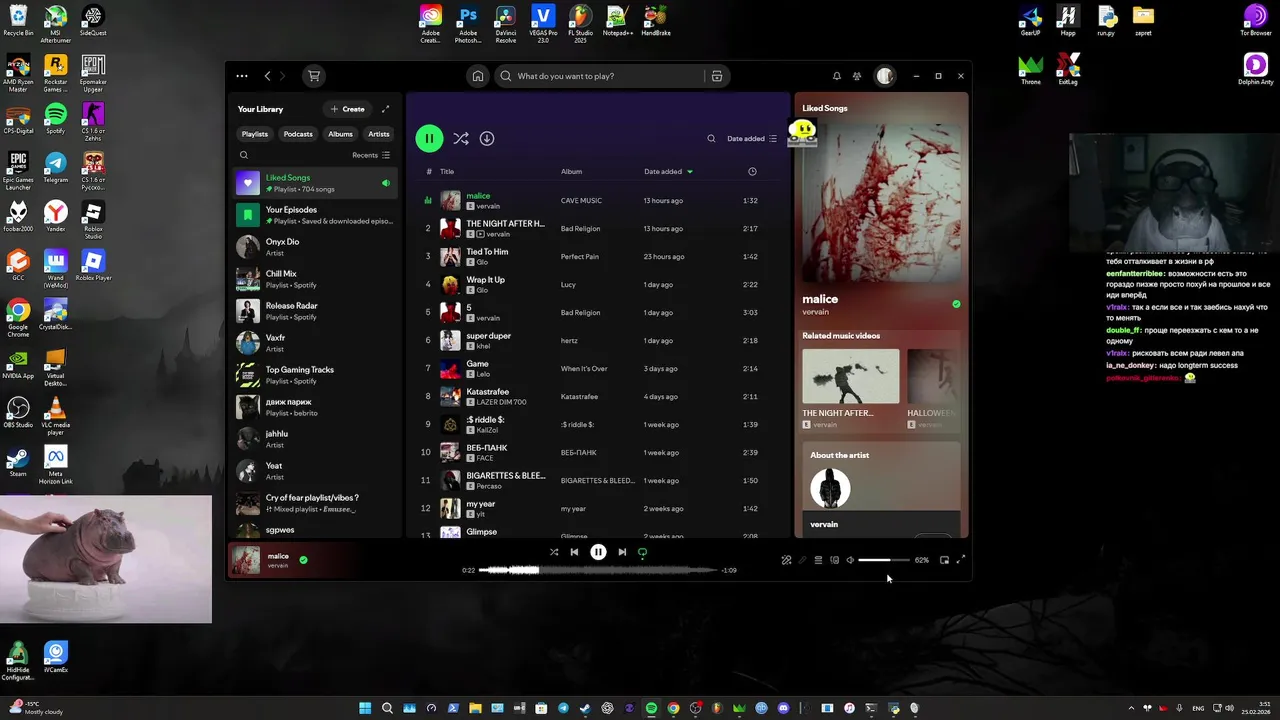Sort by the Date added column header
Screen dimensions: 1280x720
point(668,172)
